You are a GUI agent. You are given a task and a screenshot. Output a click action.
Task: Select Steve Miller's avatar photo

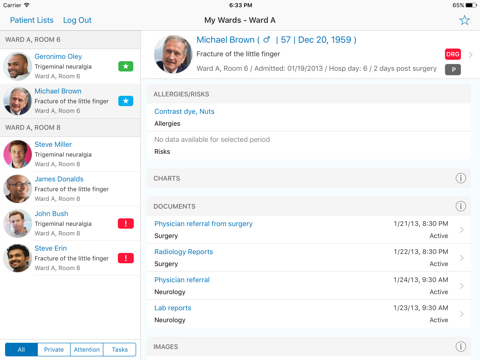click(17, 154)
